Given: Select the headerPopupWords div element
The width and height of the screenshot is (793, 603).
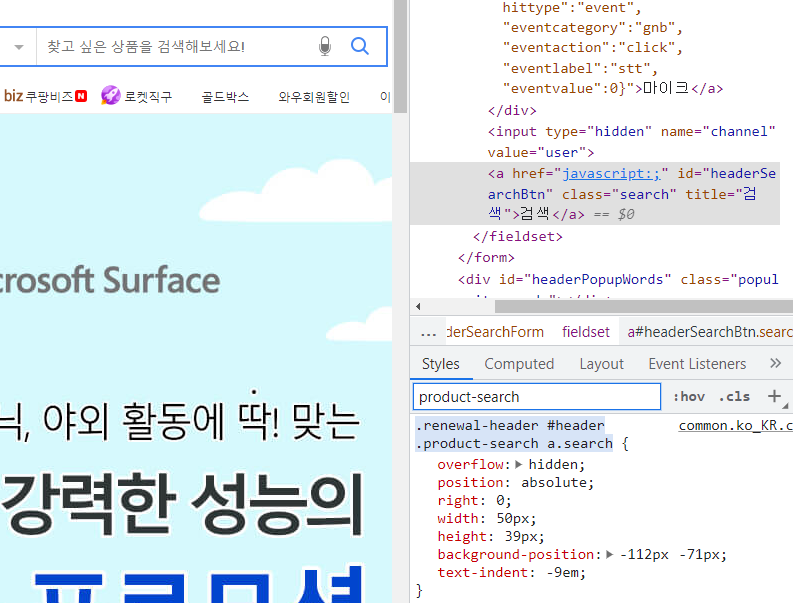Looking at the screenshot, I should click(x=618, y=279).
